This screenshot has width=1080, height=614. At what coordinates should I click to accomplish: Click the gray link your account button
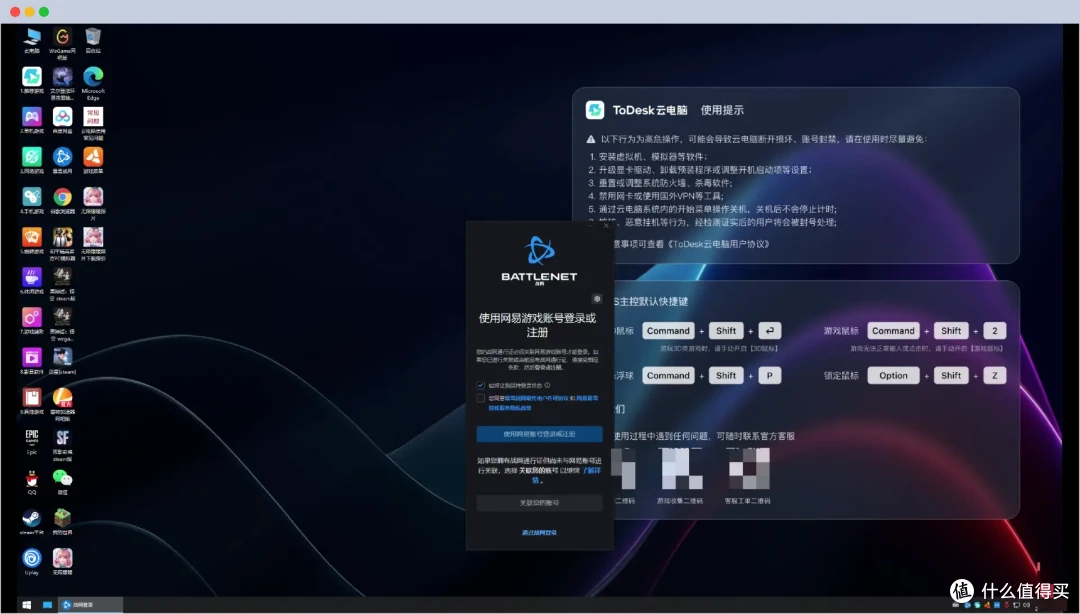[539, 503]
